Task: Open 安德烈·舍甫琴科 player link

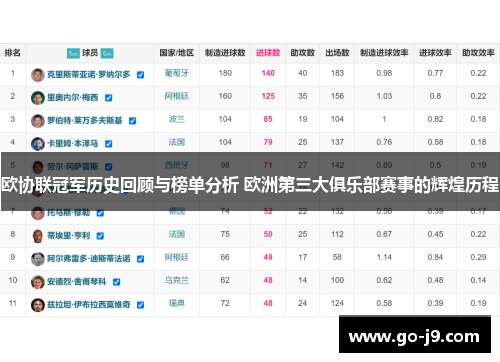Action: point(77,282)
